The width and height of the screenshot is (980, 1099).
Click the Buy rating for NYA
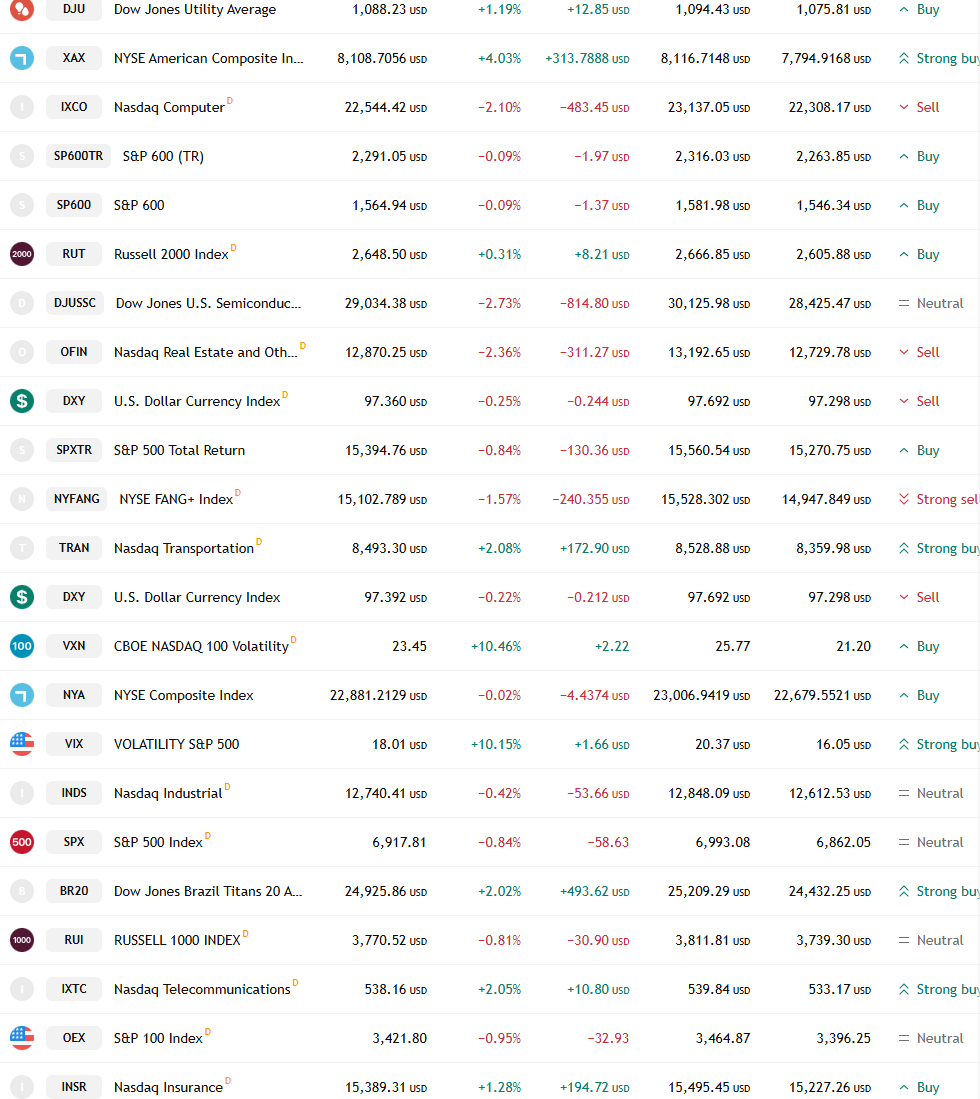tap(919, 695)
